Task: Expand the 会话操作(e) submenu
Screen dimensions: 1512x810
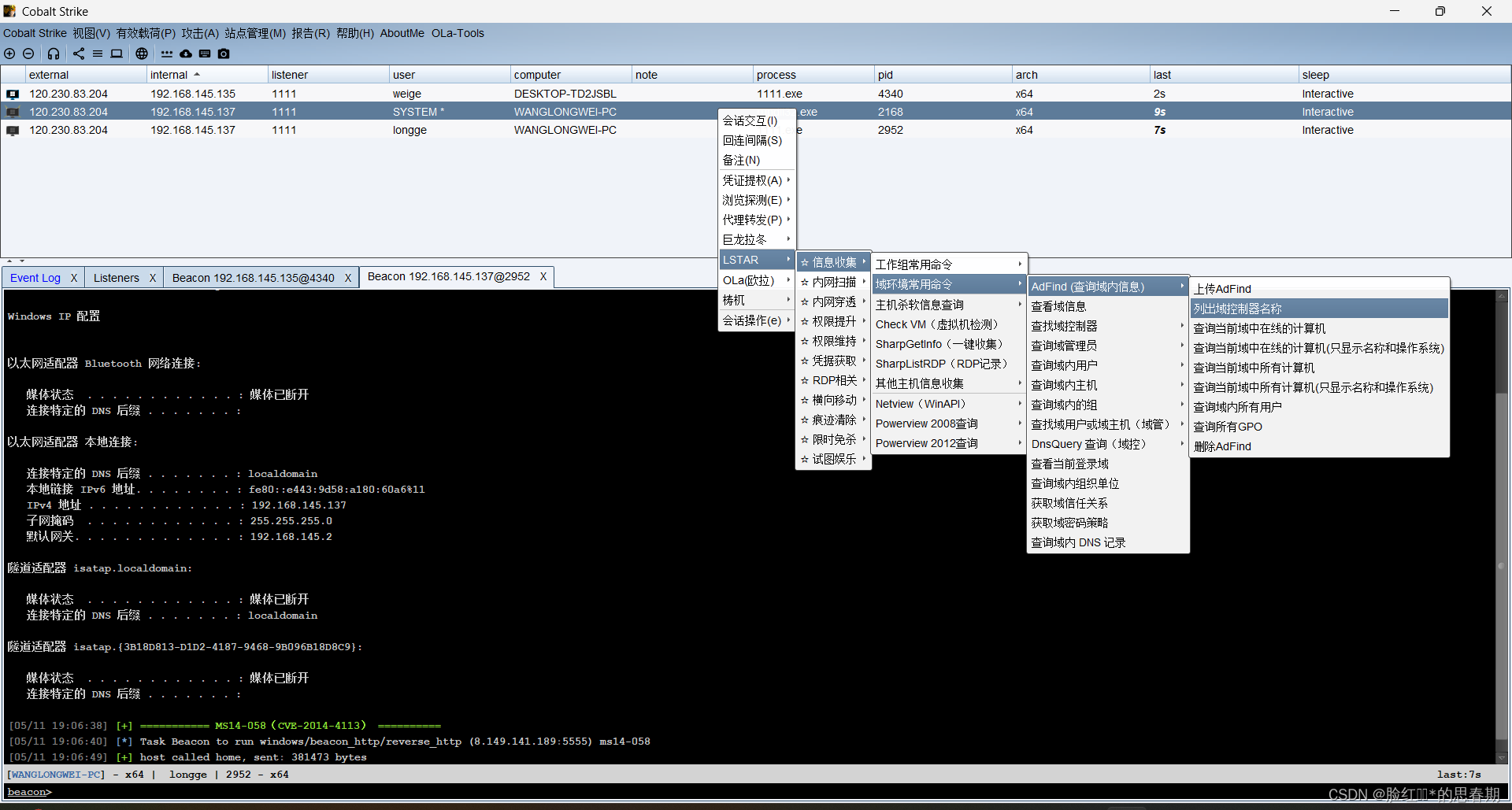Action: (757, 320)
